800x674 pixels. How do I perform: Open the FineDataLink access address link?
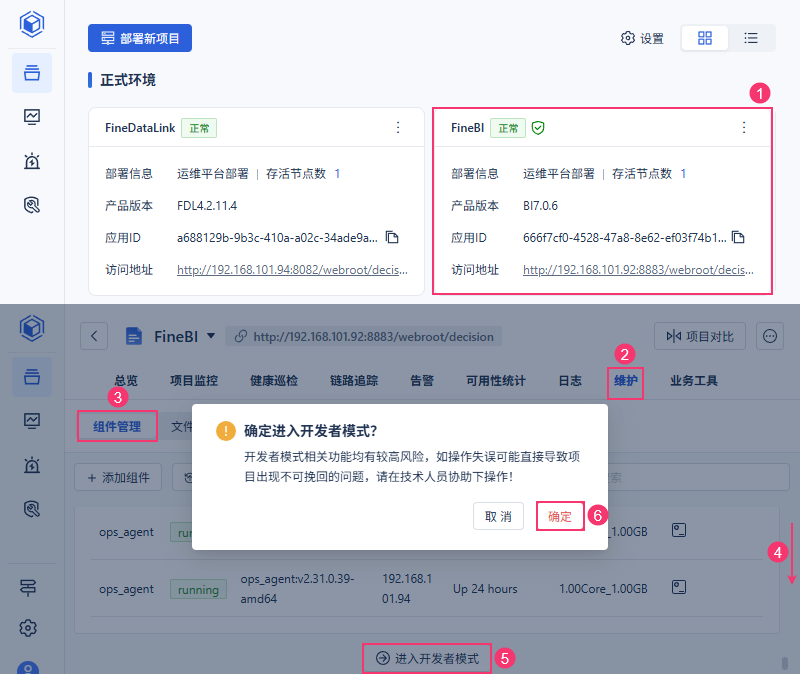292,270
